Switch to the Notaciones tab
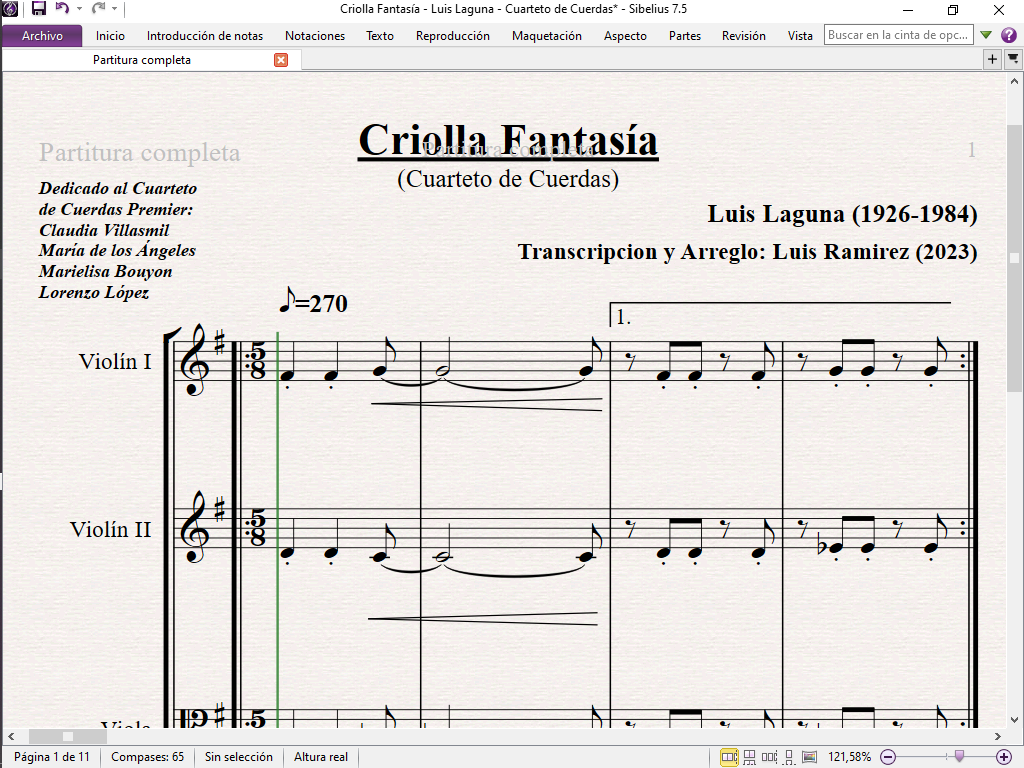This screenshot has width=1024, height=768. [x=315, y=36]
